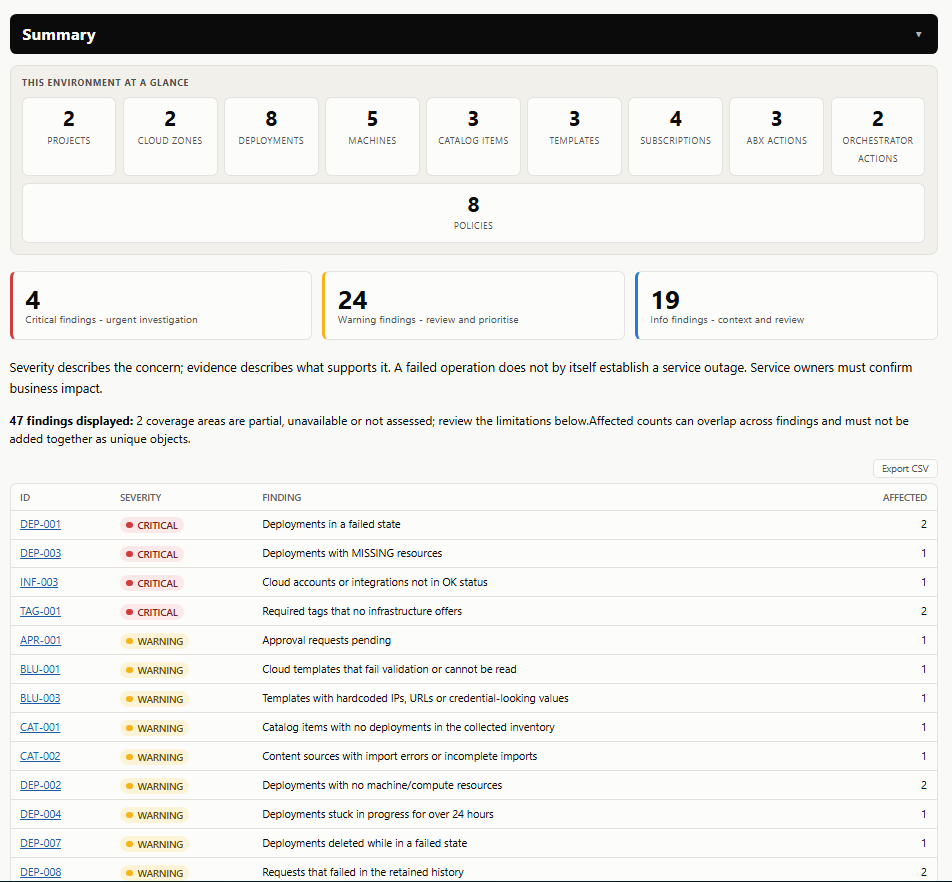Click 'Deployments in a failed state' text

(332, 524)
